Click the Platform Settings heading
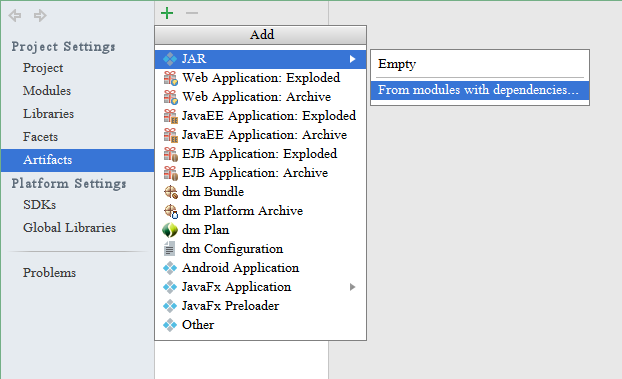The image size is (622, 379). pyautogui.click(x=69, y=183)
